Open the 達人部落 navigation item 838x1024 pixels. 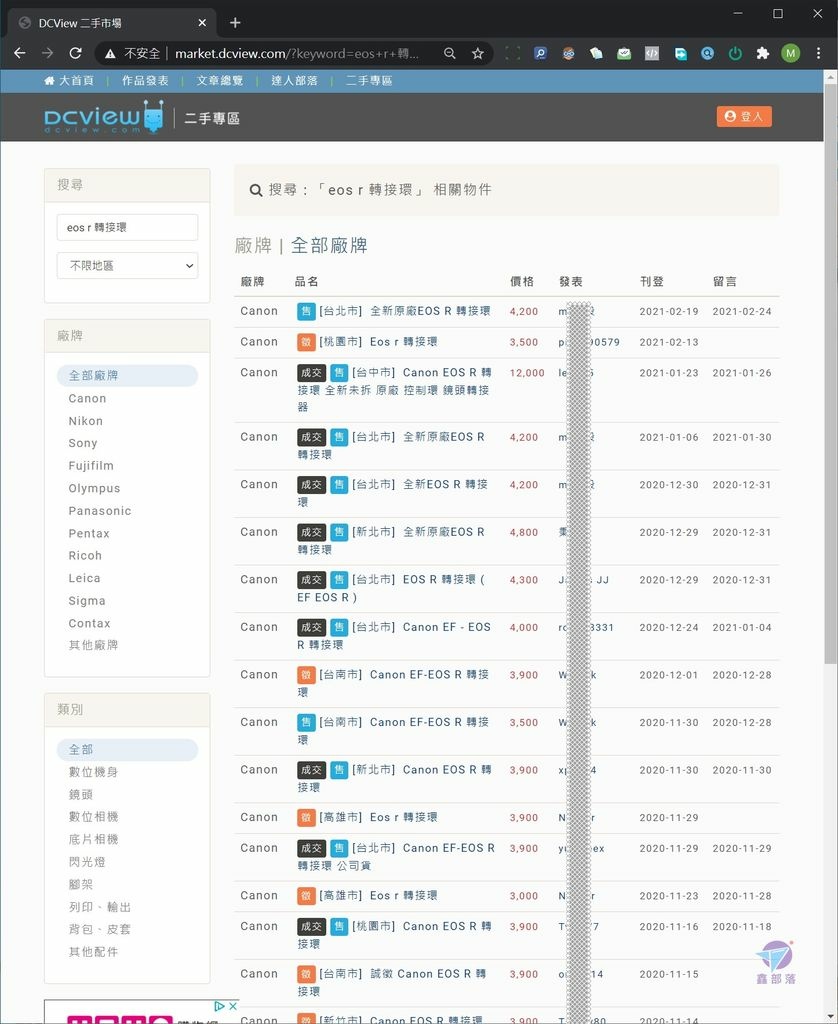click(294, 80)
